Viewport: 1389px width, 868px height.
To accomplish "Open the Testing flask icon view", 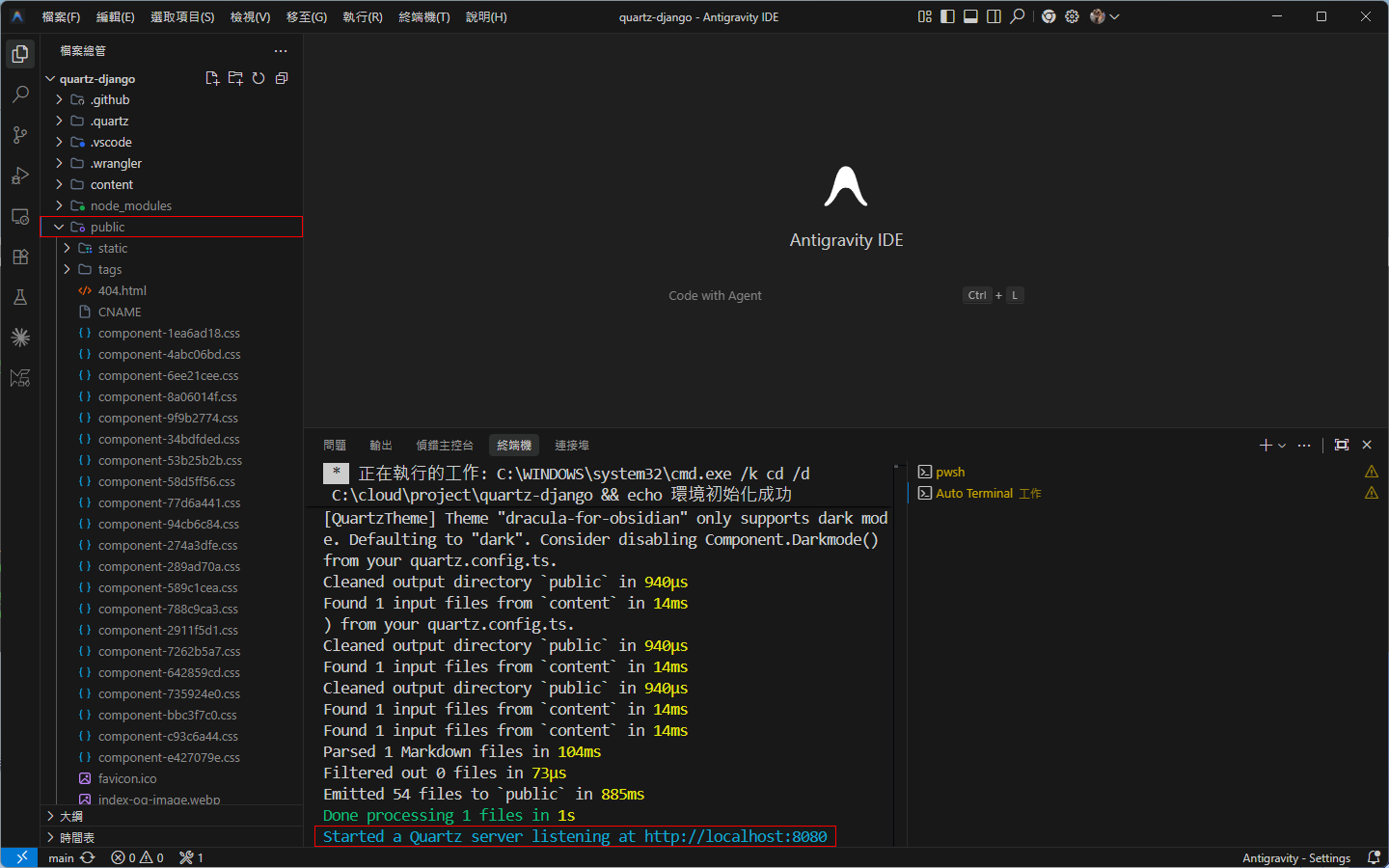I will point(20,297).
